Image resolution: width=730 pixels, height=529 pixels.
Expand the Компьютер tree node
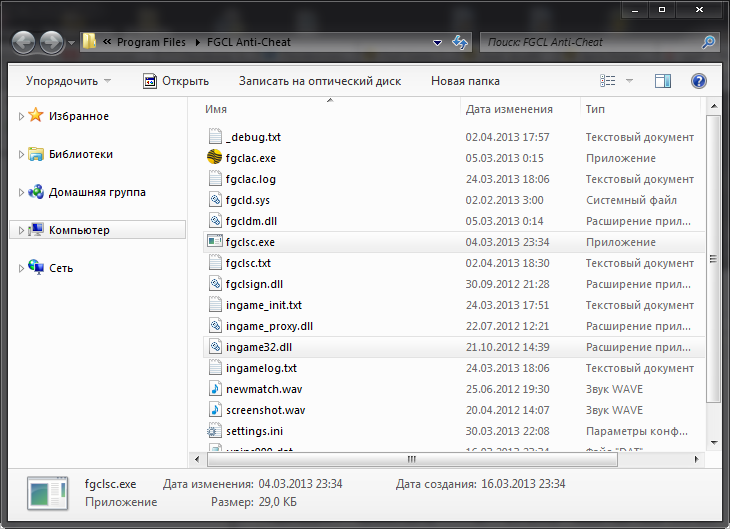(21, 230)
